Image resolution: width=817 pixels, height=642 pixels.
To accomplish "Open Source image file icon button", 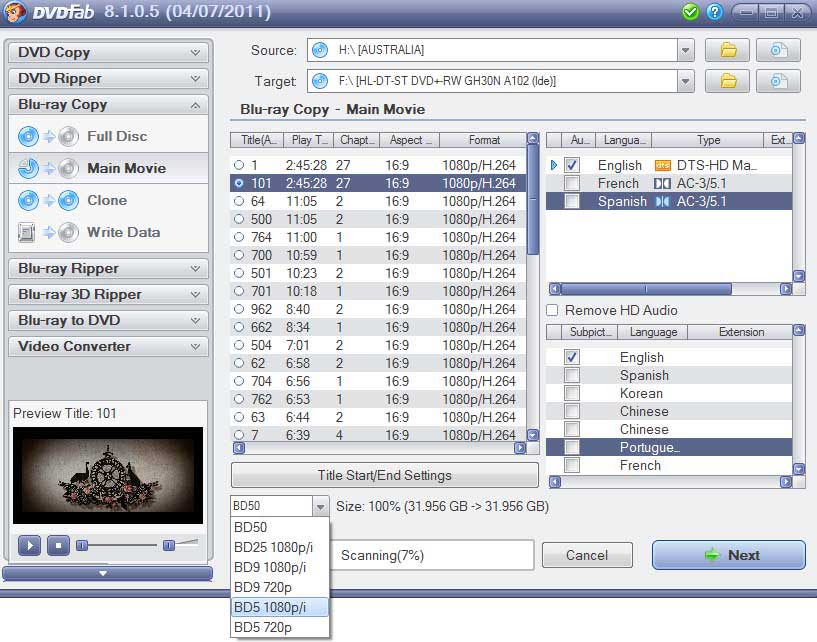I will pyautogui.click(x=778, y=50).
